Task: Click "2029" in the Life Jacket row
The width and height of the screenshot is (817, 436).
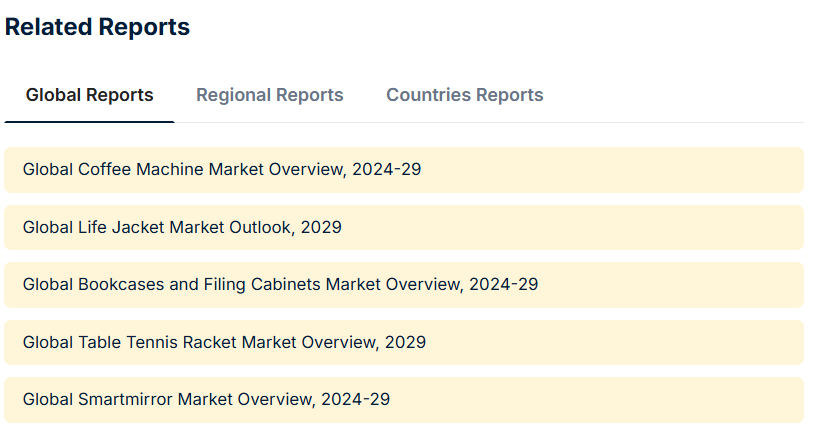Action: 321,227
